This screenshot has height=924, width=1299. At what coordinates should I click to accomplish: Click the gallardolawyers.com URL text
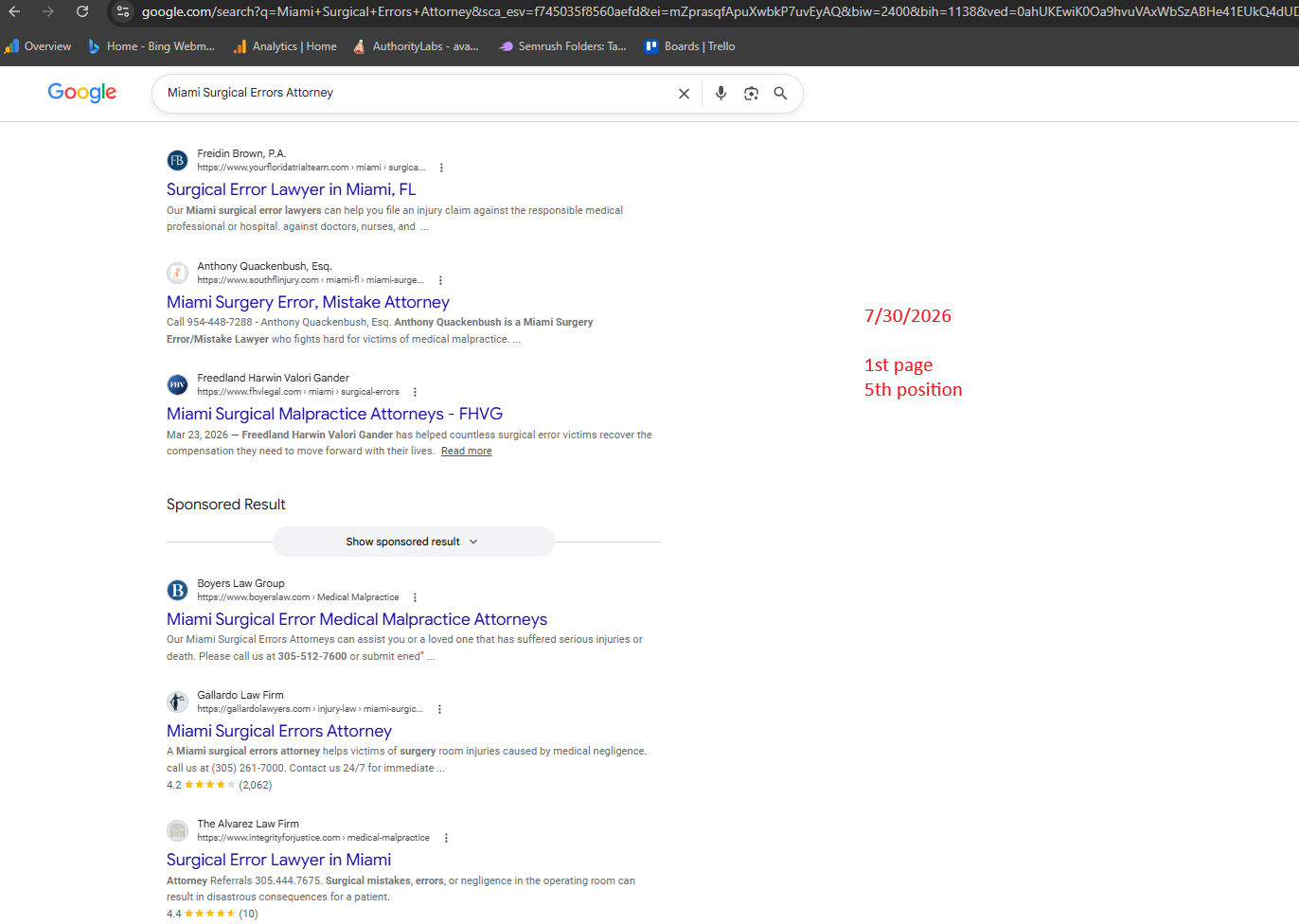[x=310, y=709]
